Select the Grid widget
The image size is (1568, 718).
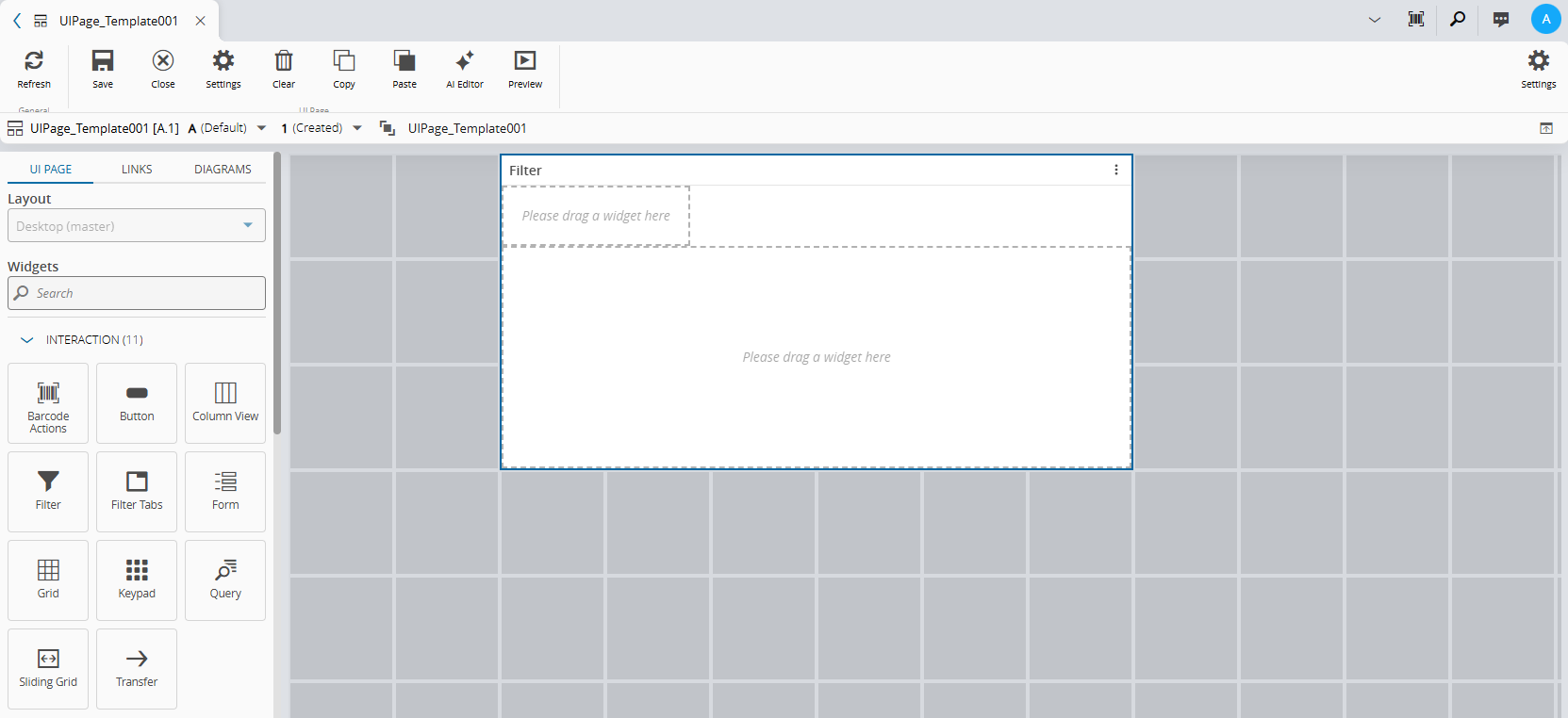click(x=48, y=580)
